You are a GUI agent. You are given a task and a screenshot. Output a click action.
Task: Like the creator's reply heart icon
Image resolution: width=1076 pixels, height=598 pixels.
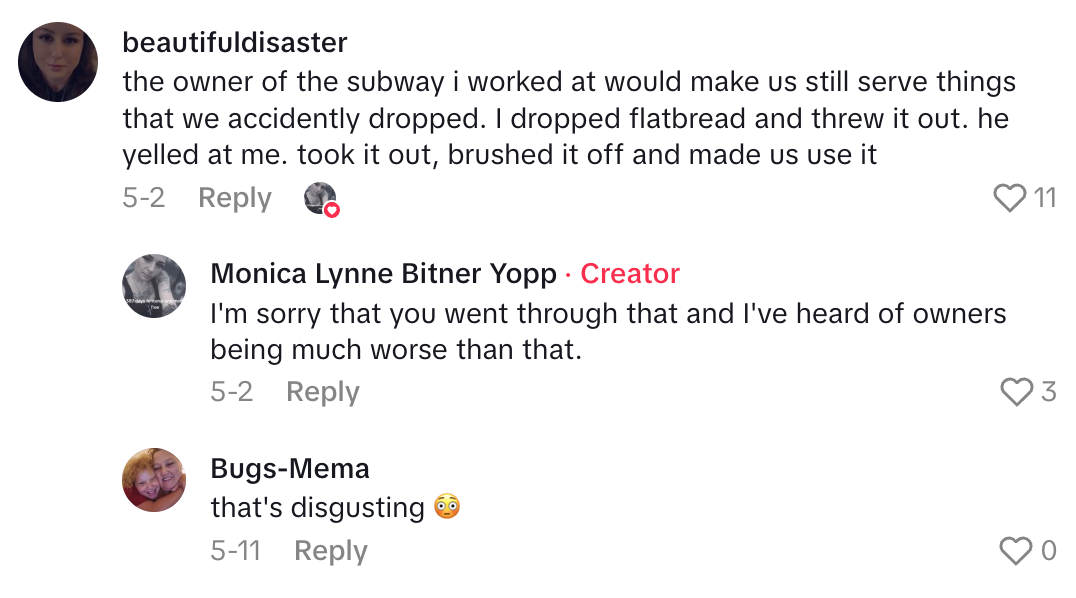pos(1018,391)
